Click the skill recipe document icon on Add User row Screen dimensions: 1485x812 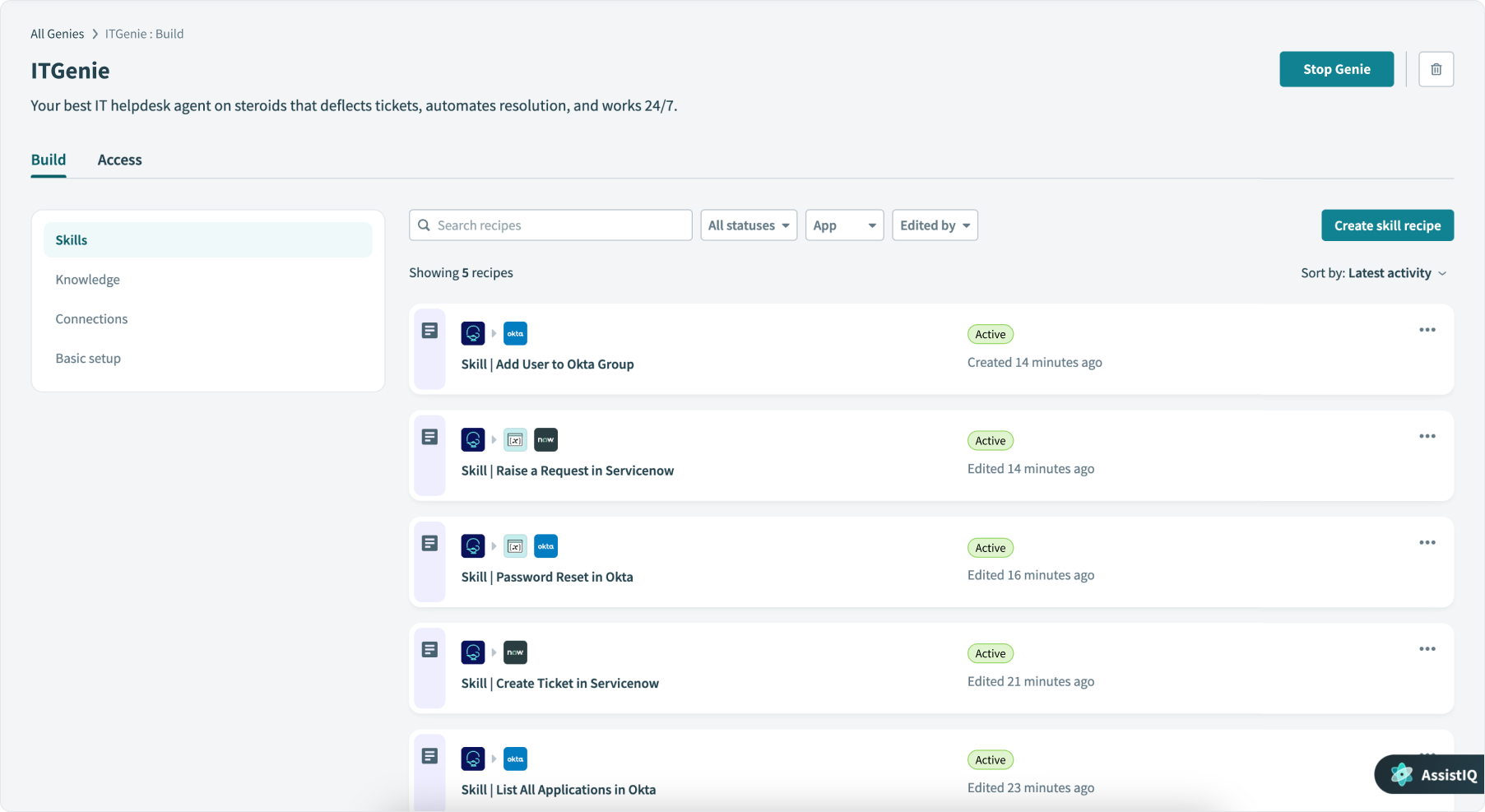pyautogui.click(x=429, y=329)
